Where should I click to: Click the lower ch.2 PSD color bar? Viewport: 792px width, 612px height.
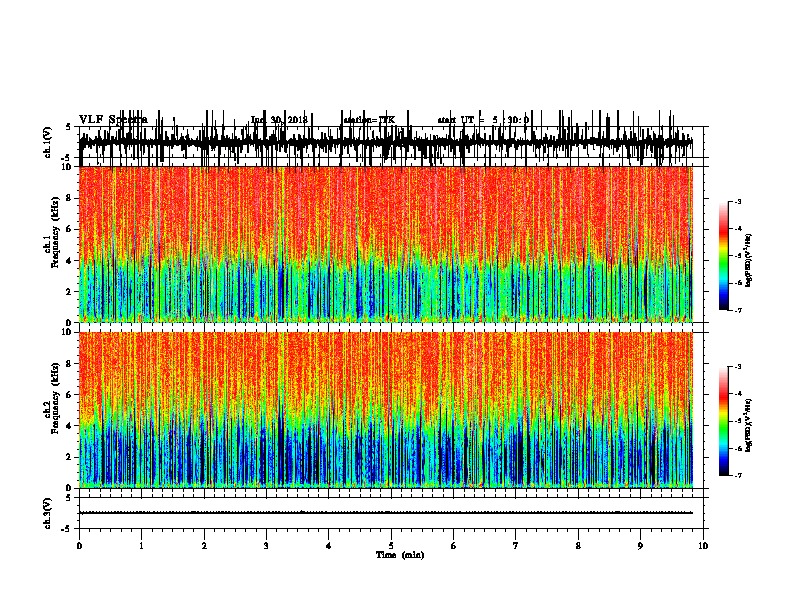click(x=724, y=421)
